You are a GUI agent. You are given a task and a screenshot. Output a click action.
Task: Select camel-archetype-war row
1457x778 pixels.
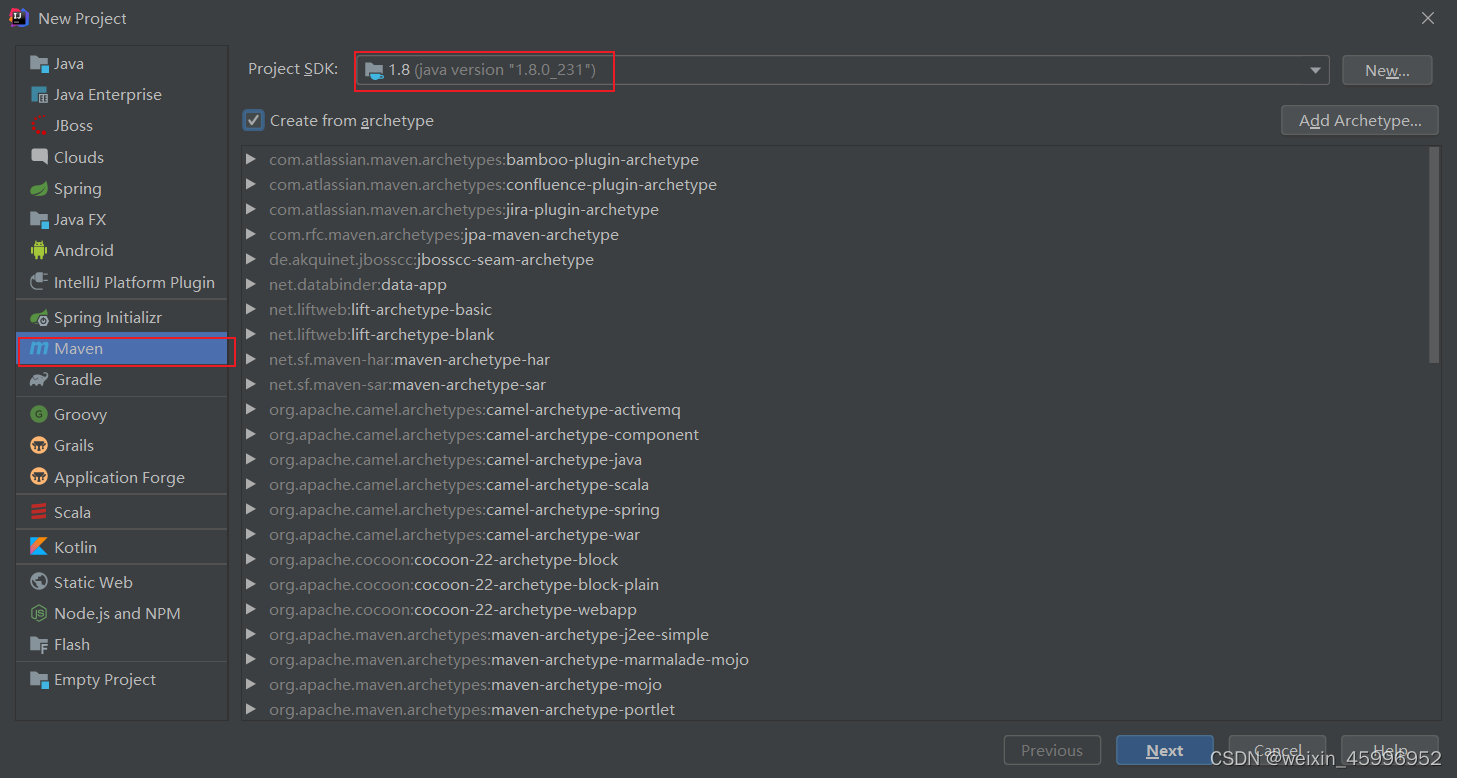(x=834, y=534)
